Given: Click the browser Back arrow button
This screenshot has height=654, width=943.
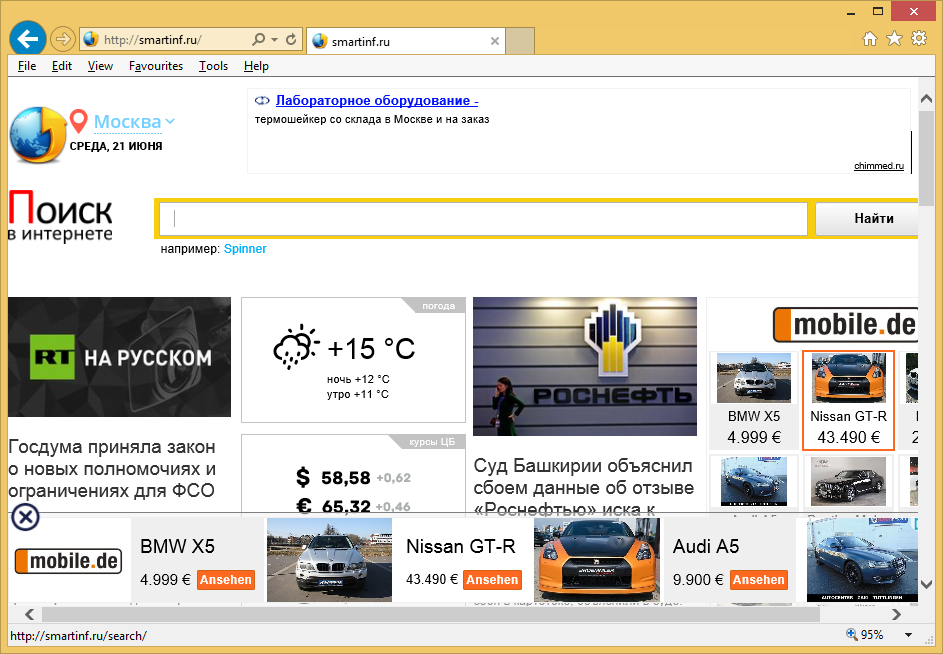Looking at the screenshot, I should pos(28,39).
